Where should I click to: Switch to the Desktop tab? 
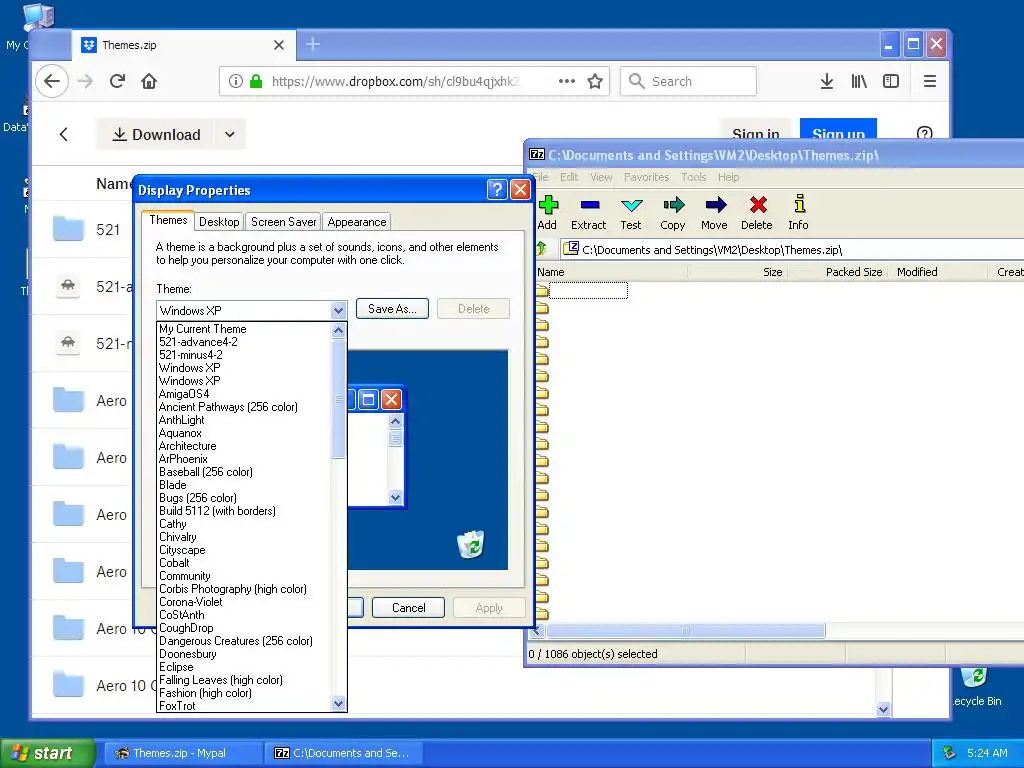click(x=219, y=221)
